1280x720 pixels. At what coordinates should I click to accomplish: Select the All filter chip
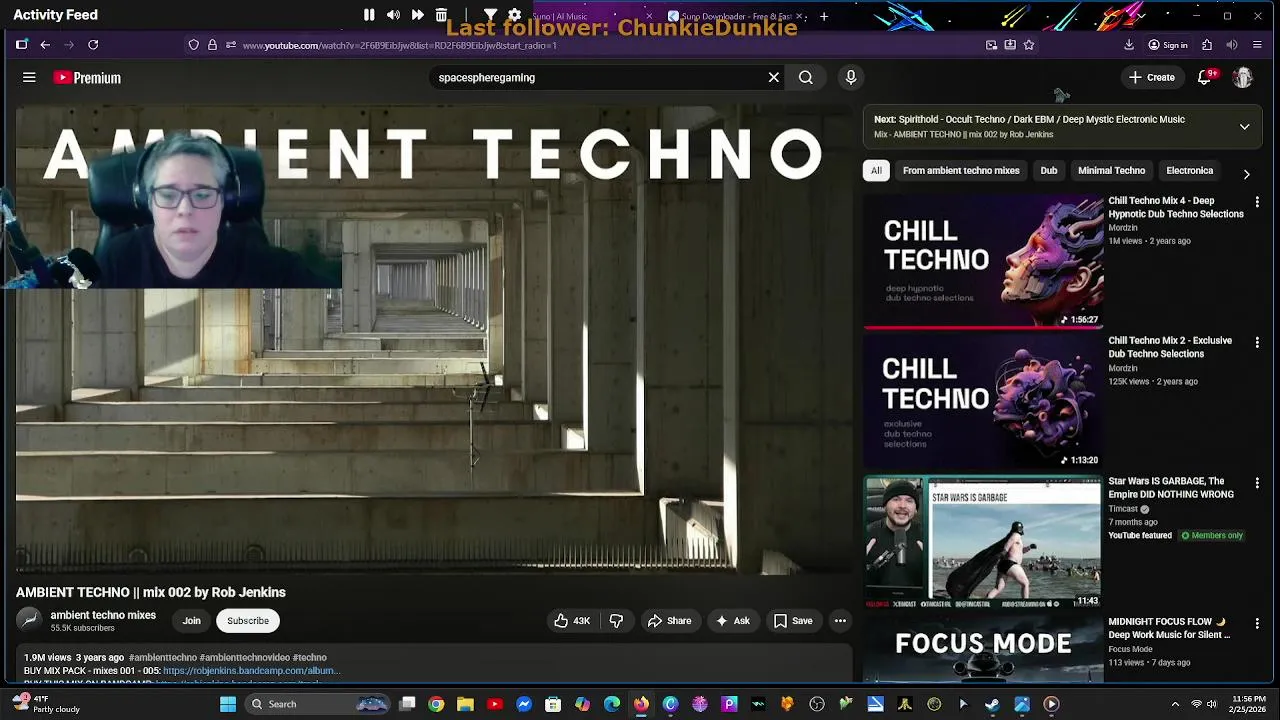[x=876, y=170]
